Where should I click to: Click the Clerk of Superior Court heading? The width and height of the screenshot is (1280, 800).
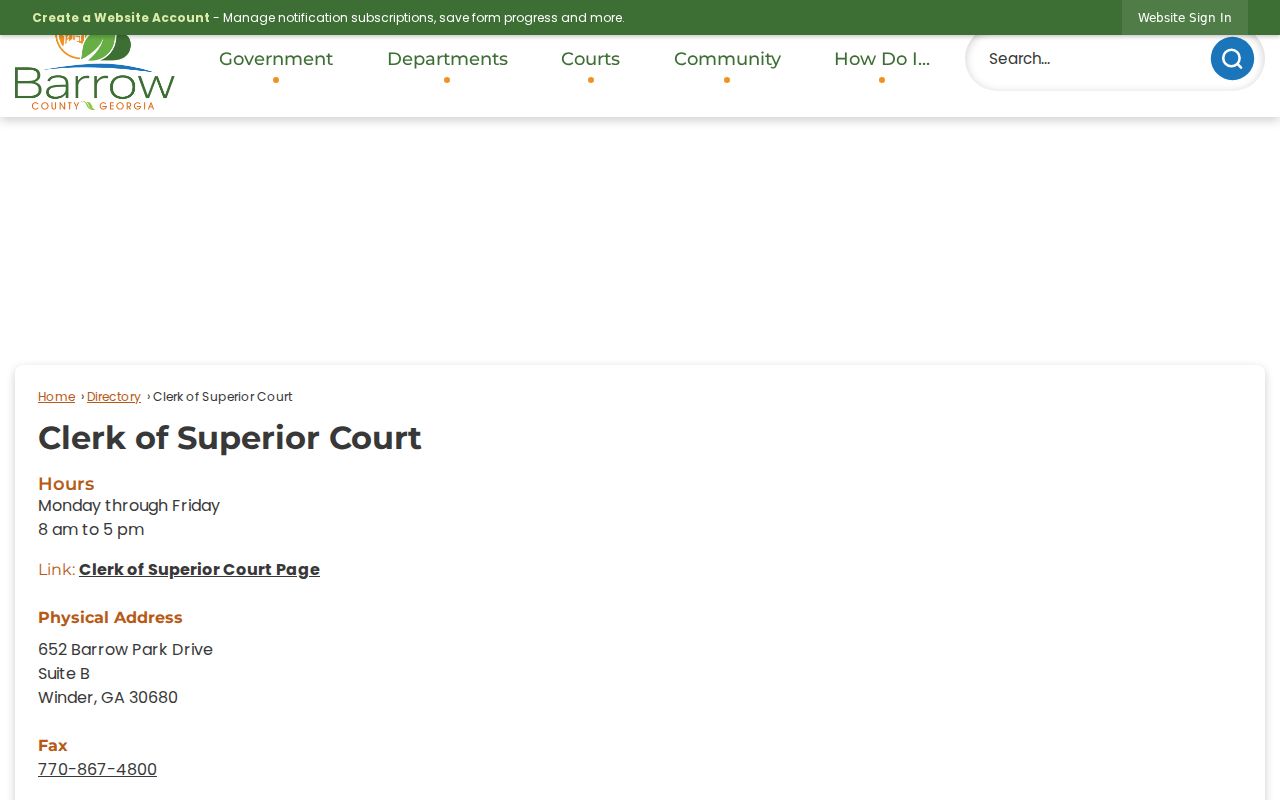pyautogui.click(x=230, y=438)
